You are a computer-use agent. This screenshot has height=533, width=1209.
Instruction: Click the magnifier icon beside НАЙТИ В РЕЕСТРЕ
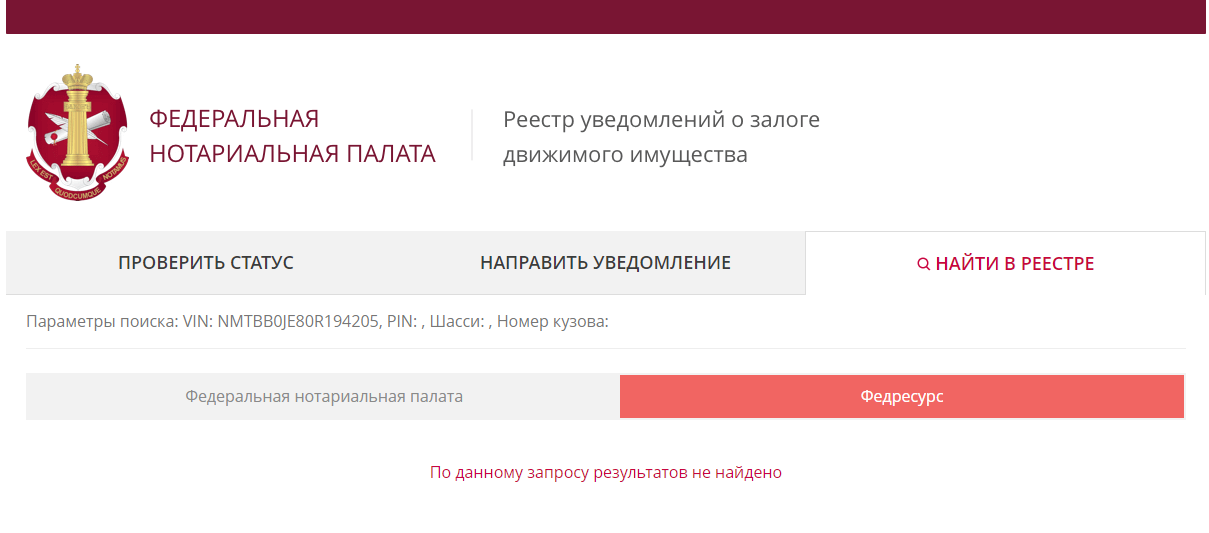924,264
